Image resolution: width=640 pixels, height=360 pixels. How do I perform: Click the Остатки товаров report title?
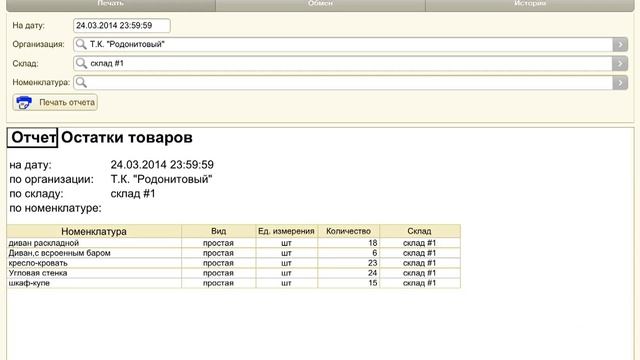[127, 138]
